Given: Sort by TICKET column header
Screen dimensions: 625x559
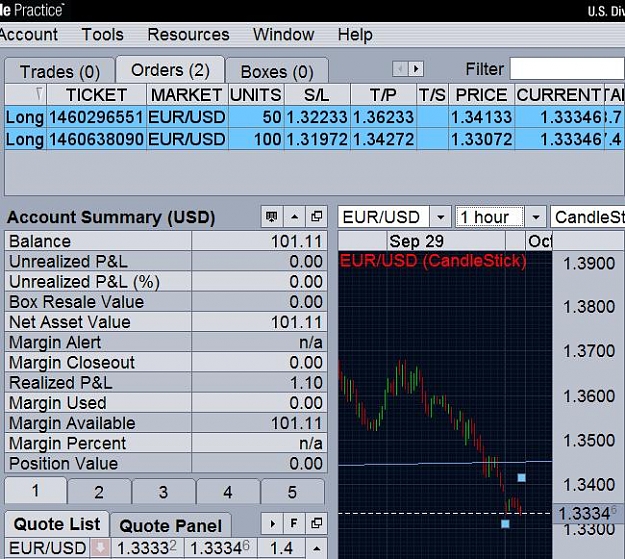Looking at the screenshot, I should point(96,95).
